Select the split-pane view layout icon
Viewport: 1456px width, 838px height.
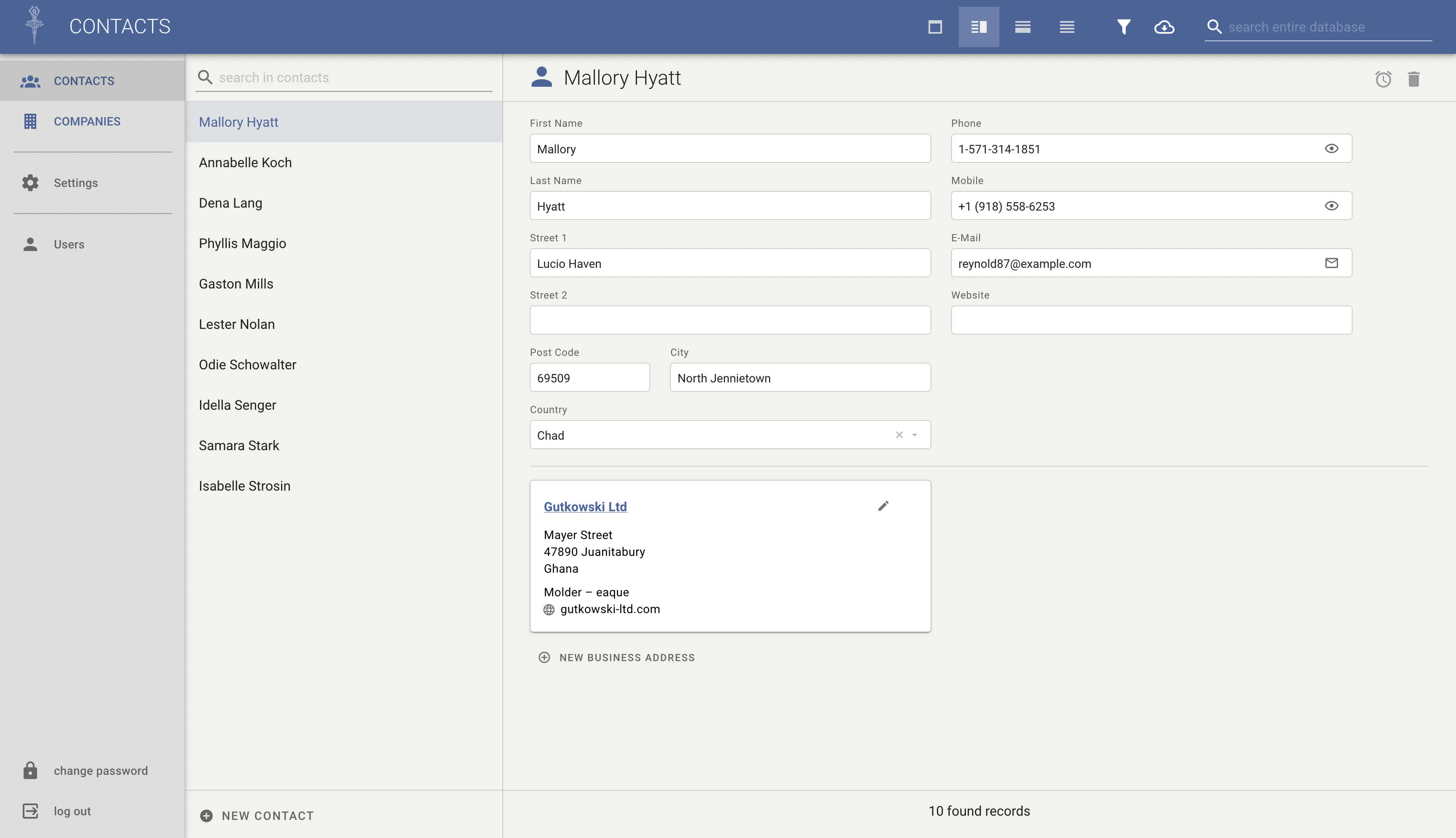click(979, 27)
